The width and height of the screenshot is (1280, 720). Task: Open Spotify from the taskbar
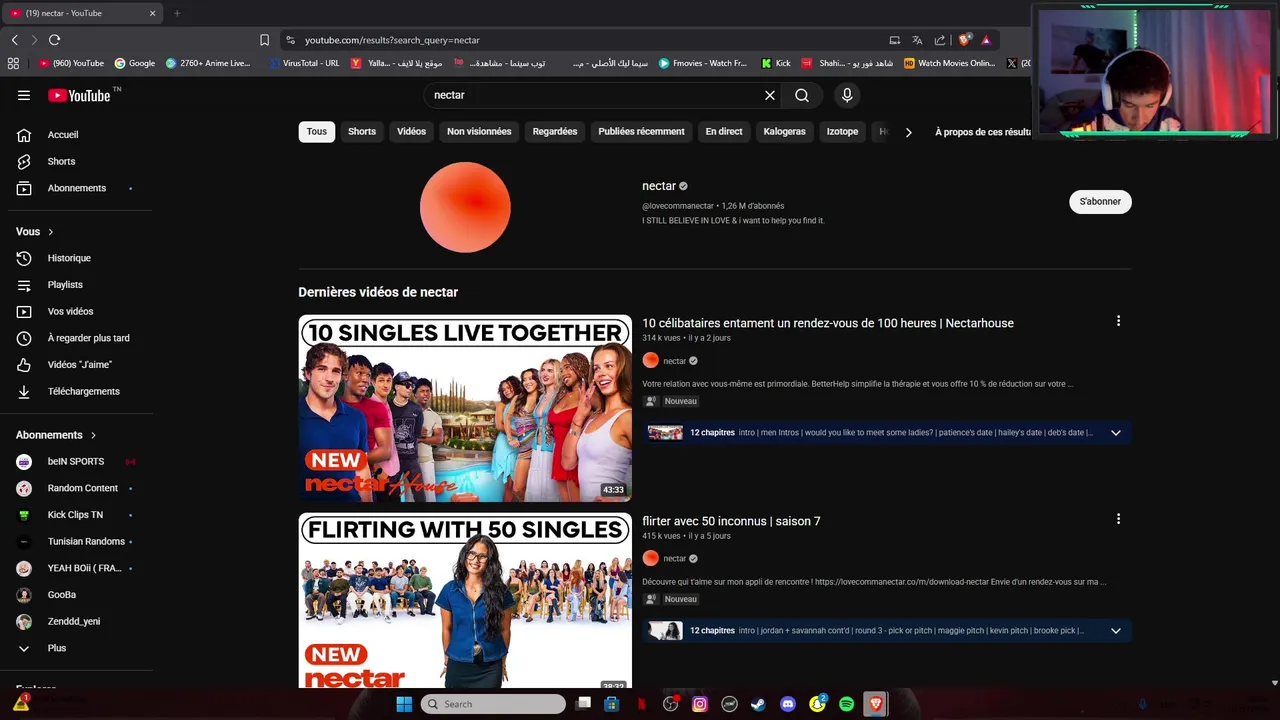coord(847,704)
